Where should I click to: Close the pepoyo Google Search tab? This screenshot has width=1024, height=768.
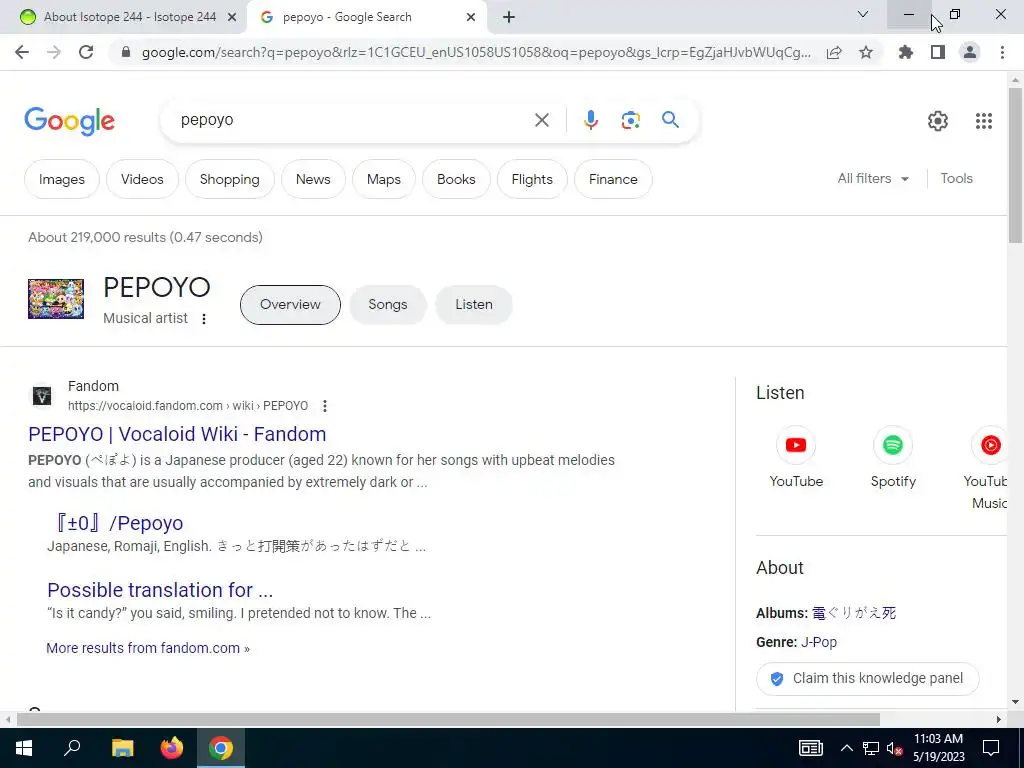pos(471,17)
